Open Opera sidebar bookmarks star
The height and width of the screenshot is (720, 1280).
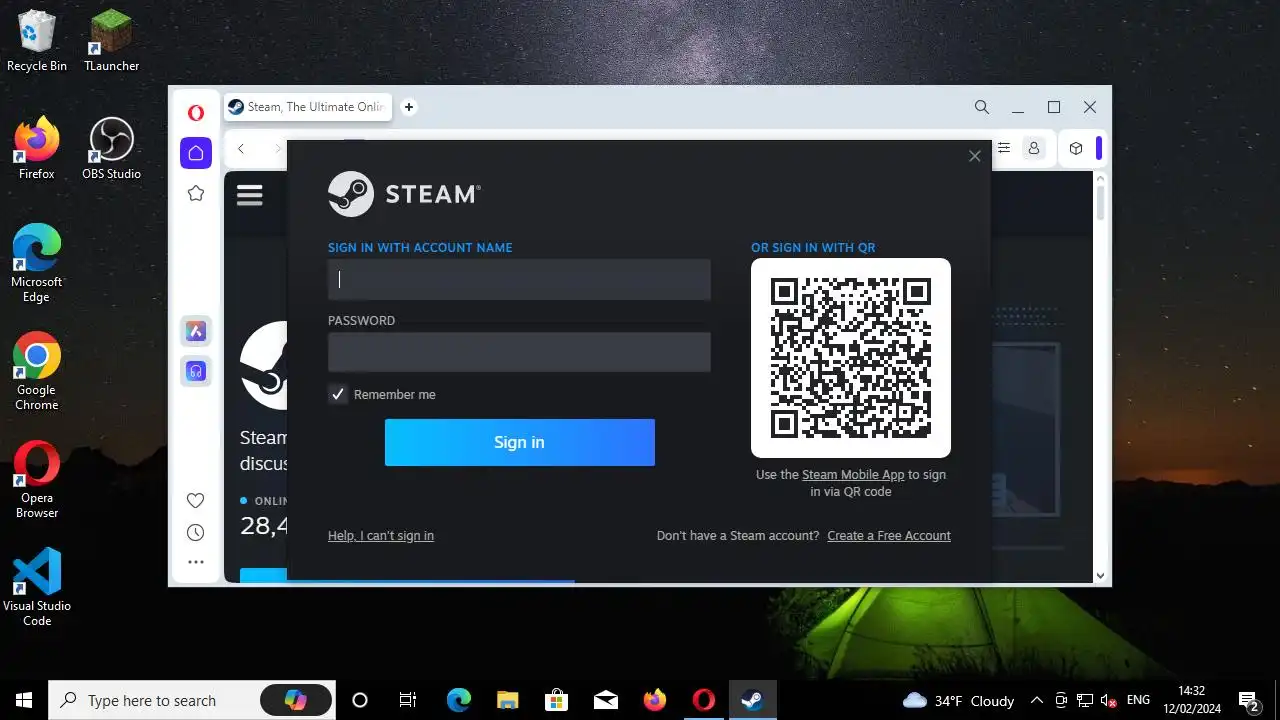click(196, 193)
